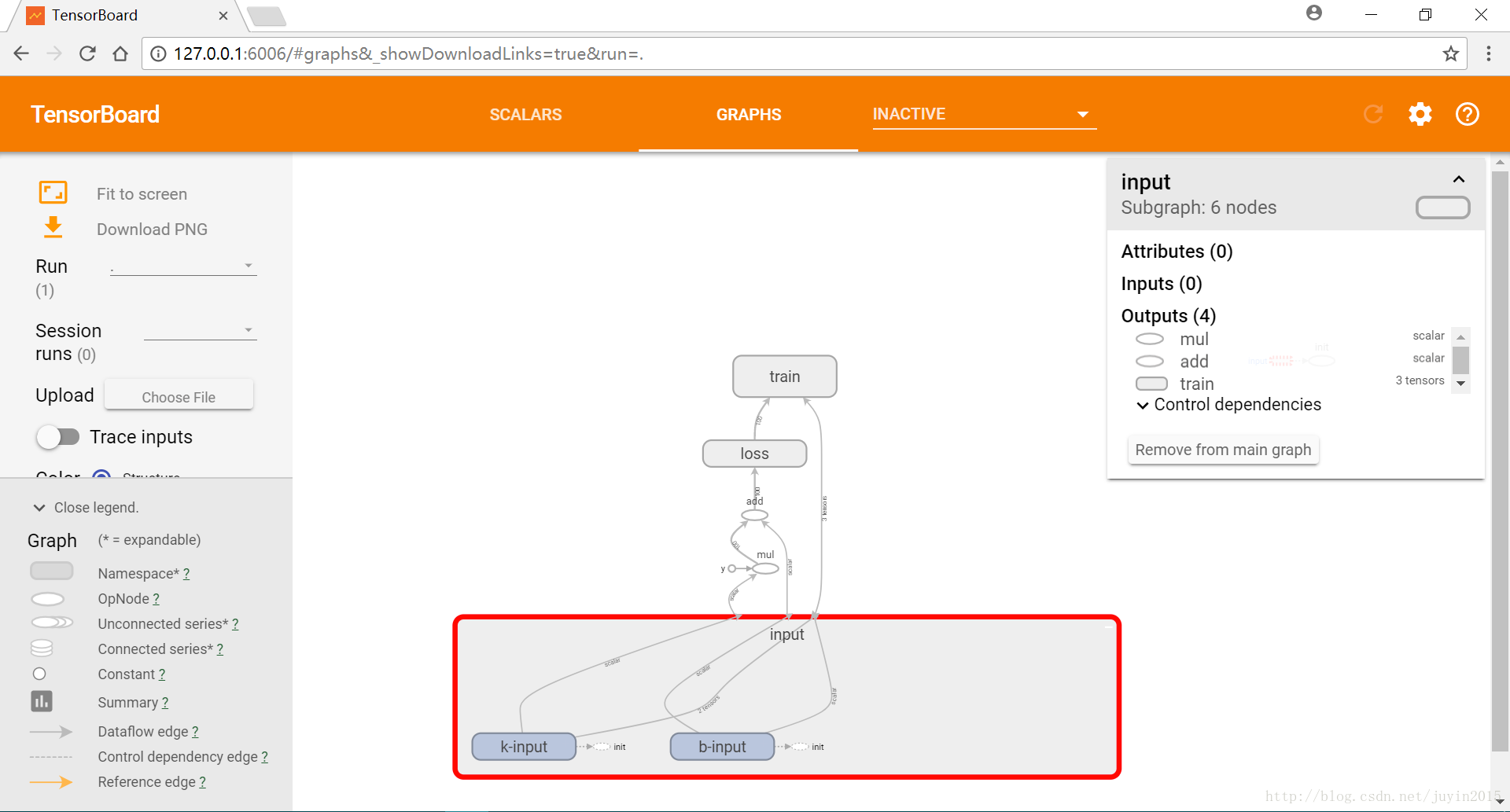Click the Download PNG arrow icon
Viewport: 1510px width, 812px height.
tap(53, 227)
